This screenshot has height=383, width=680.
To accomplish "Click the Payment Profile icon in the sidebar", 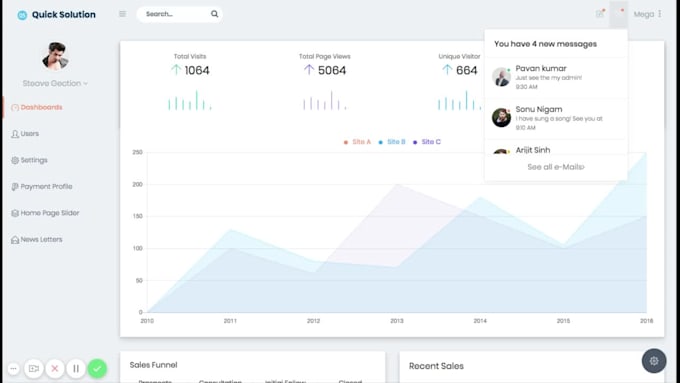I will pyautogui.click(x=15, y=187).
